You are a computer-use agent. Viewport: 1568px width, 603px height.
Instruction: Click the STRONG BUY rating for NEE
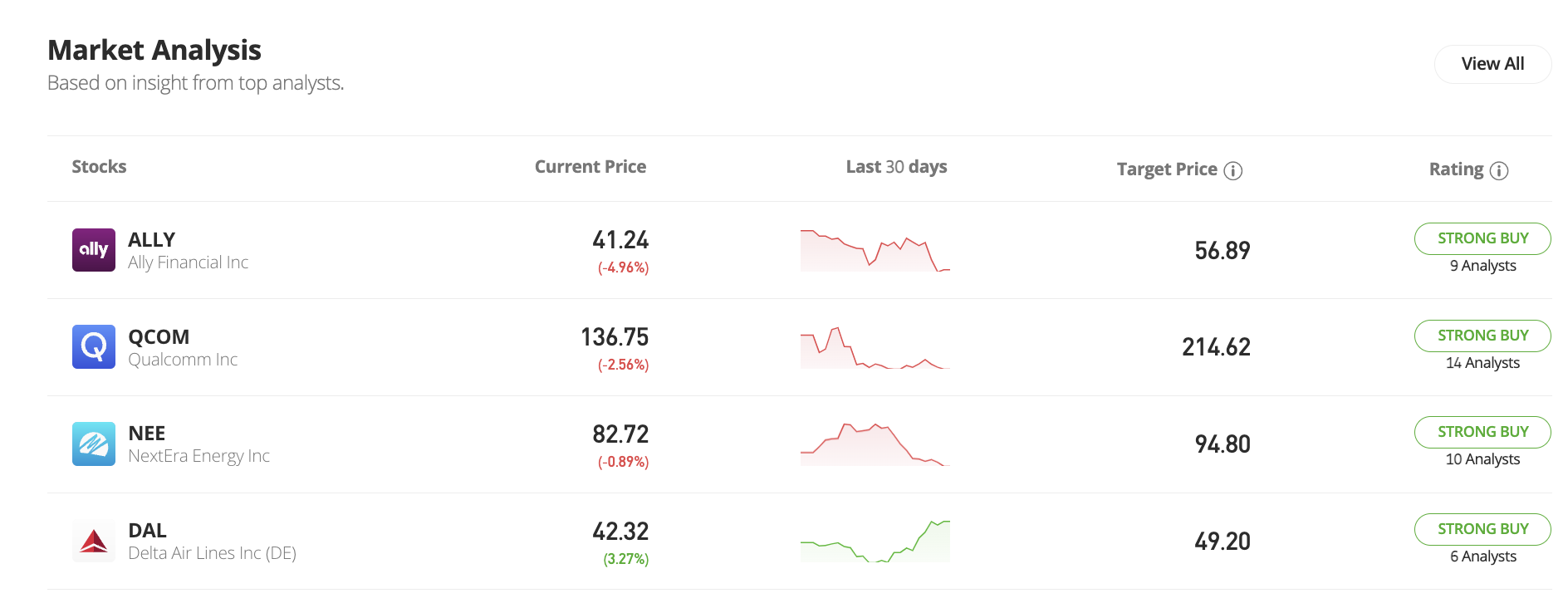[1482, 432]
